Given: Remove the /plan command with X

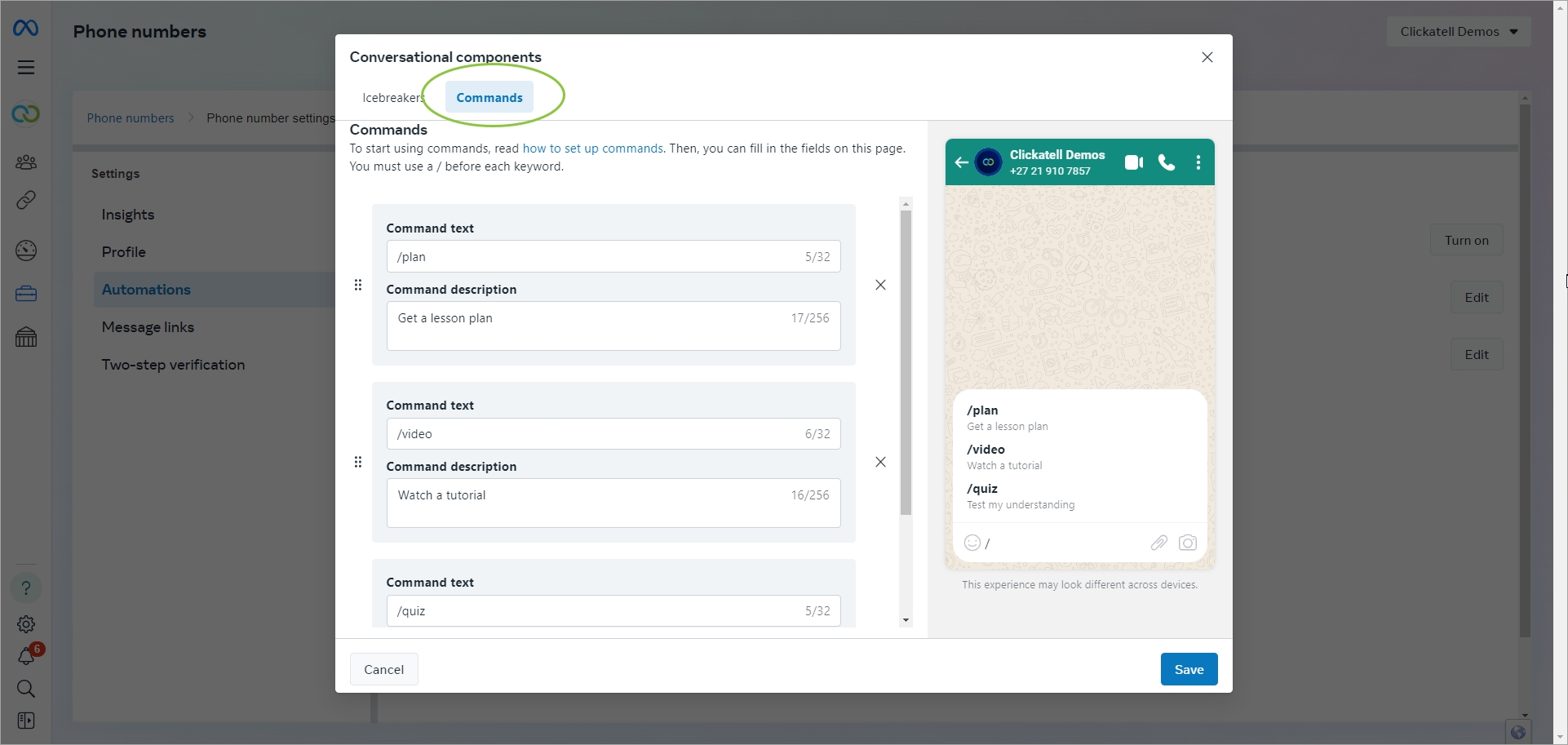Looking at the screenshot, I should [880, 285].
